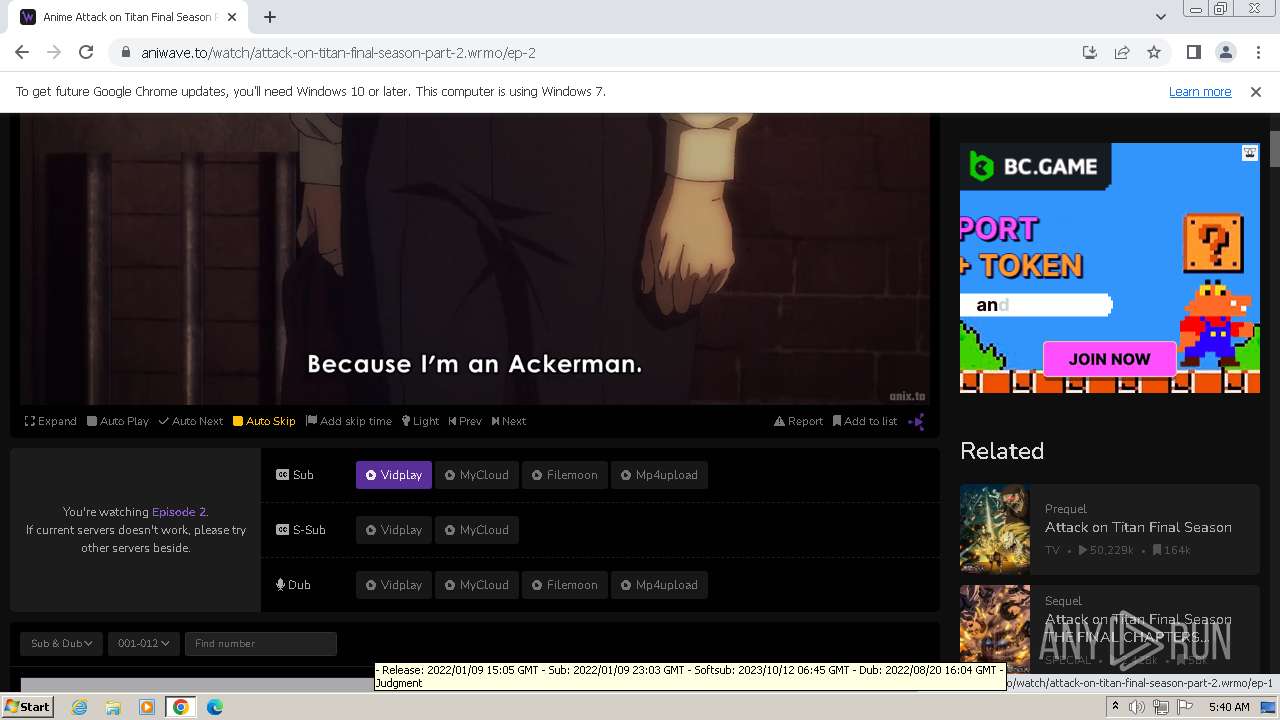Dismiss the Chrome update notification bar
The height and width of the screenshot is (720, 1280).
pos(1256,92)
